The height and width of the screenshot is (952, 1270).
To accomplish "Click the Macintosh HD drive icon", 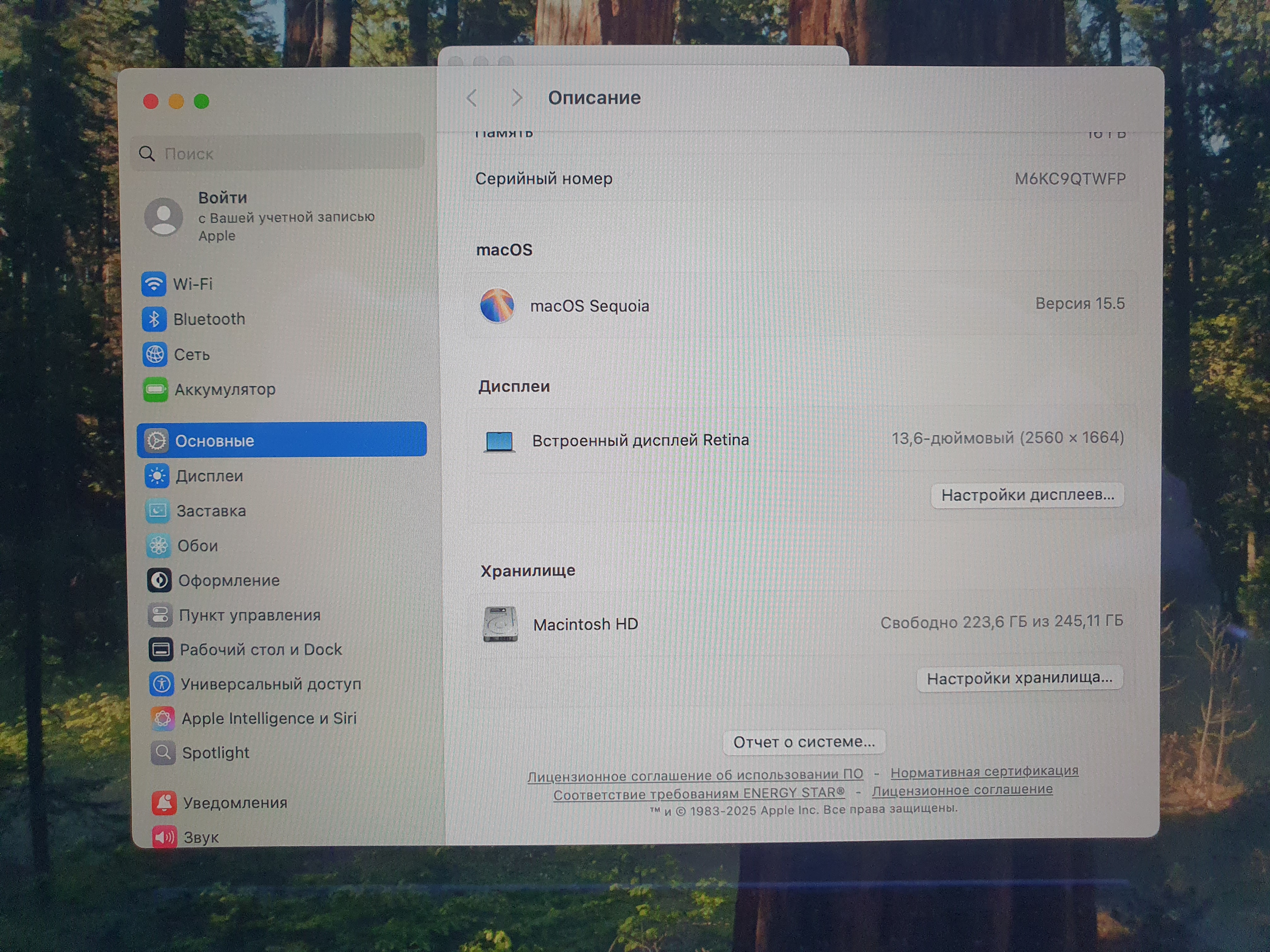I will click(x=500, y=624).
